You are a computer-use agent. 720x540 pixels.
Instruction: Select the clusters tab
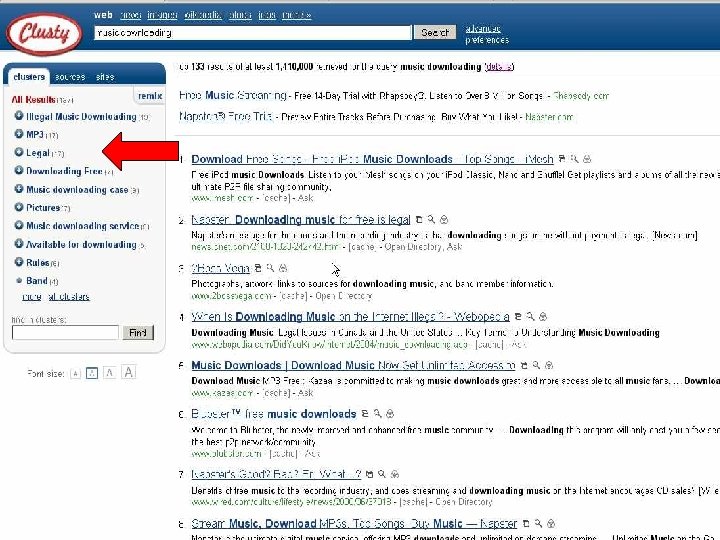[x=29, y=77]
